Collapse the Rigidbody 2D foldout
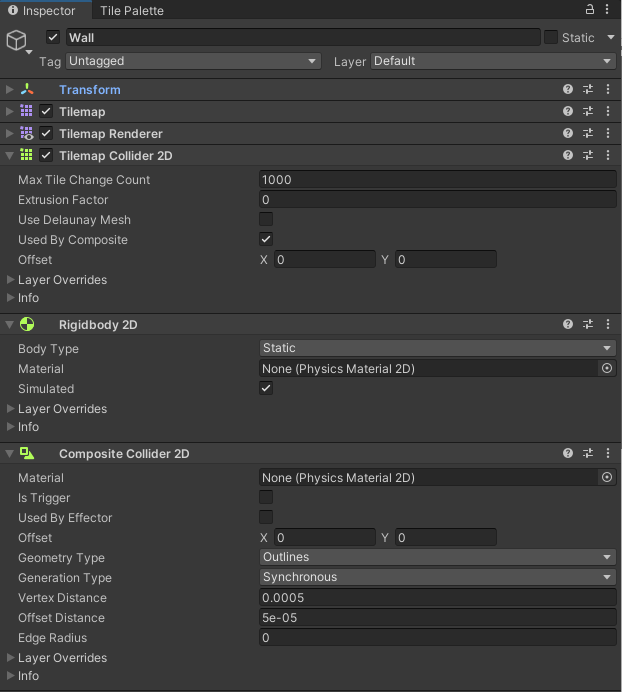The width and height of the screenshot is (622, 692). click(x=9, y=324)
